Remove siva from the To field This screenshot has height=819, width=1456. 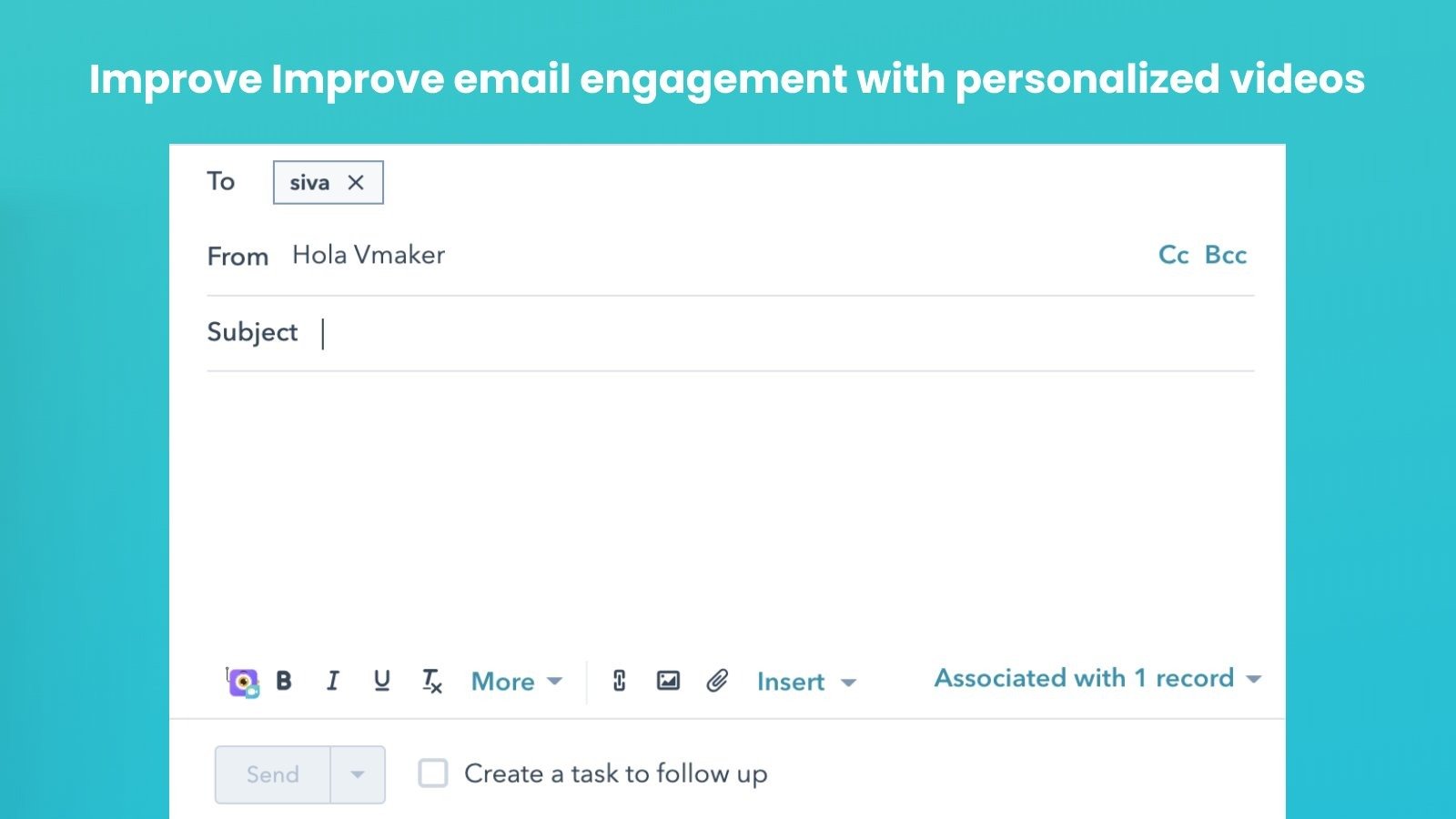[357, 182]
